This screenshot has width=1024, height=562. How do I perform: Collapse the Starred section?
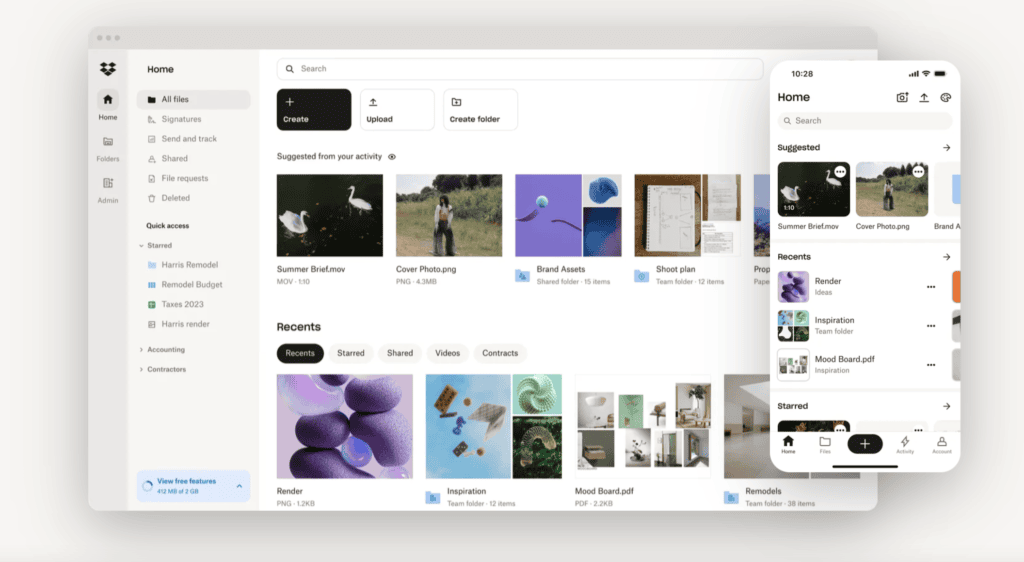pyautogui.click(x=141, y=245)
